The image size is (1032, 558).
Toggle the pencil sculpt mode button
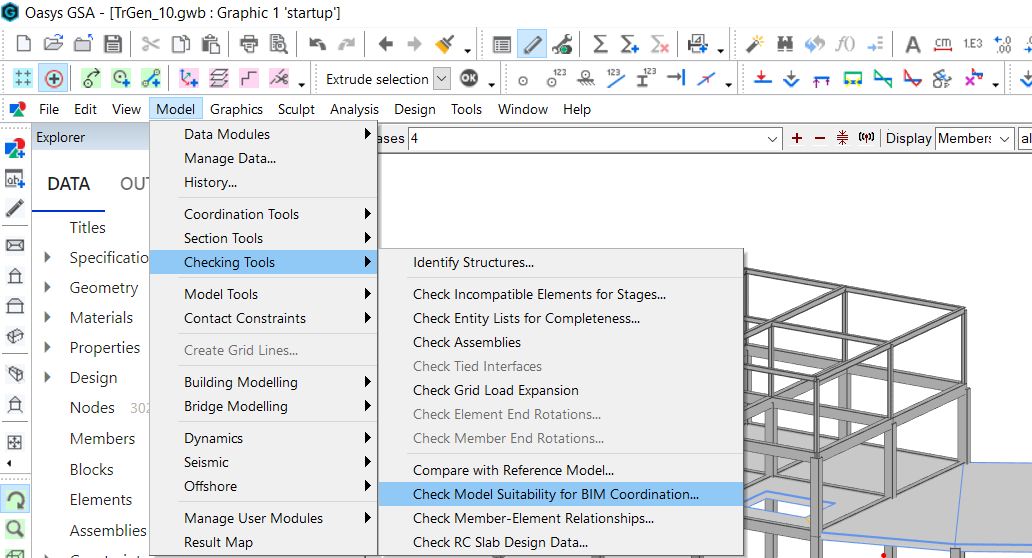tap(532, 44)
